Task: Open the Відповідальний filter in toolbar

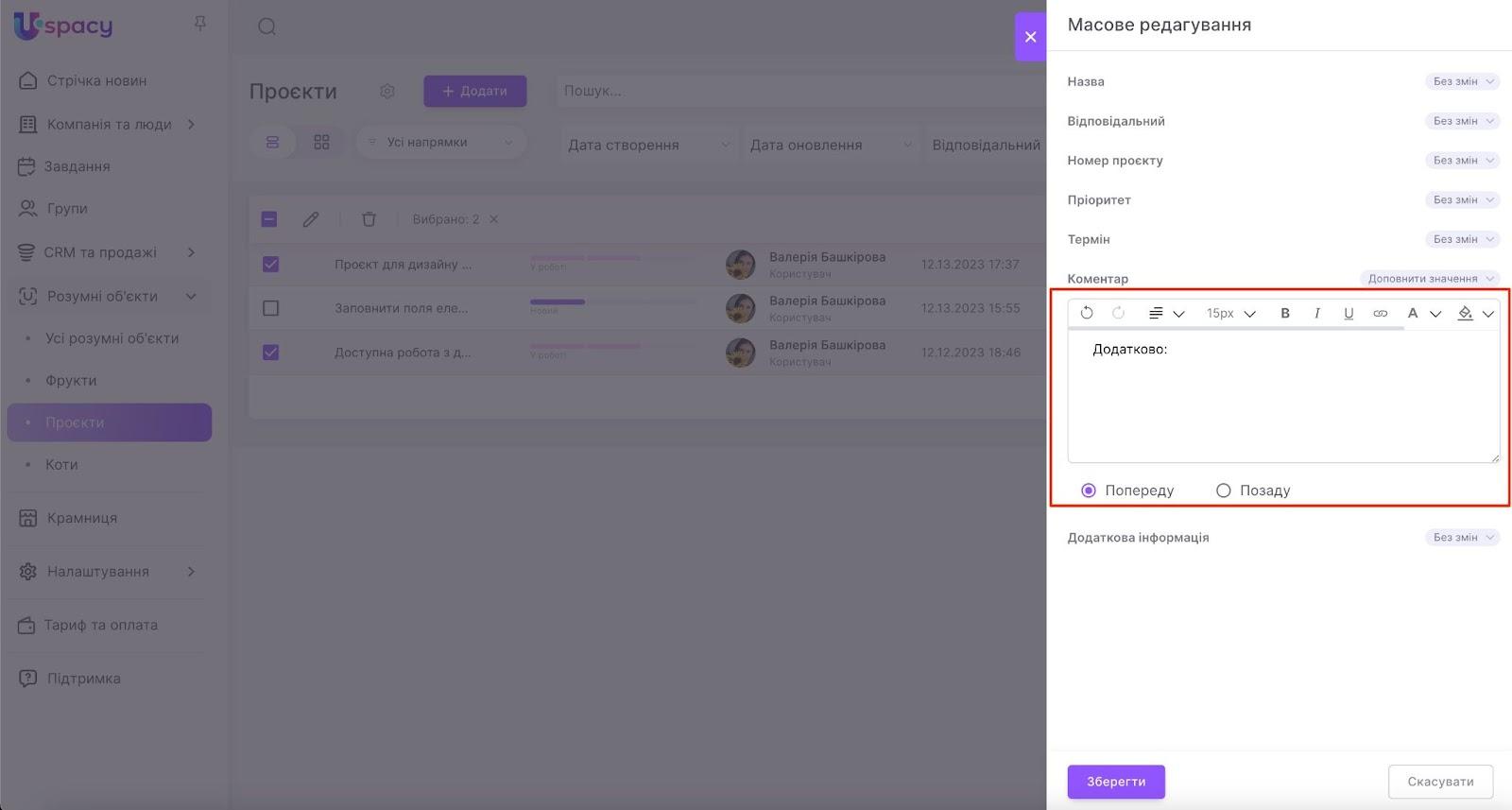Action: 986,145
